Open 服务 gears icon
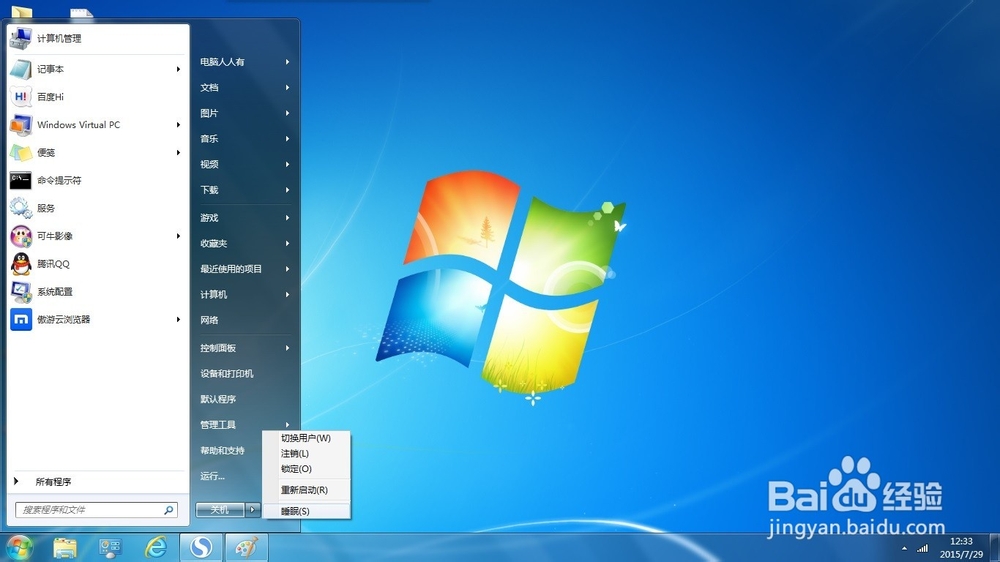The width and height of the screenshot is (1000, 562). [x=20, y=208]
